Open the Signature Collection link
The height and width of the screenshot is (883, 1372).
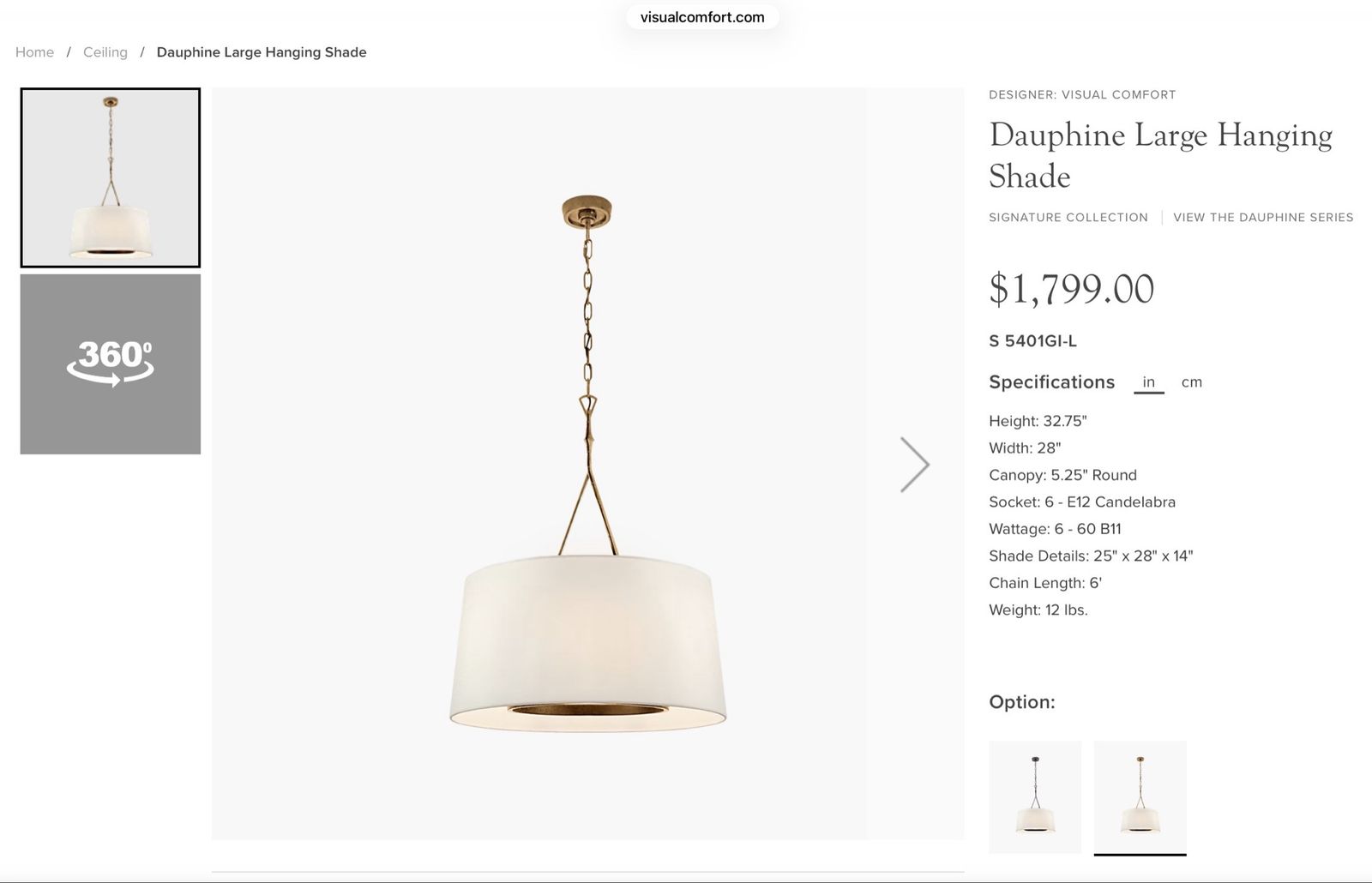coord(1068,218)
